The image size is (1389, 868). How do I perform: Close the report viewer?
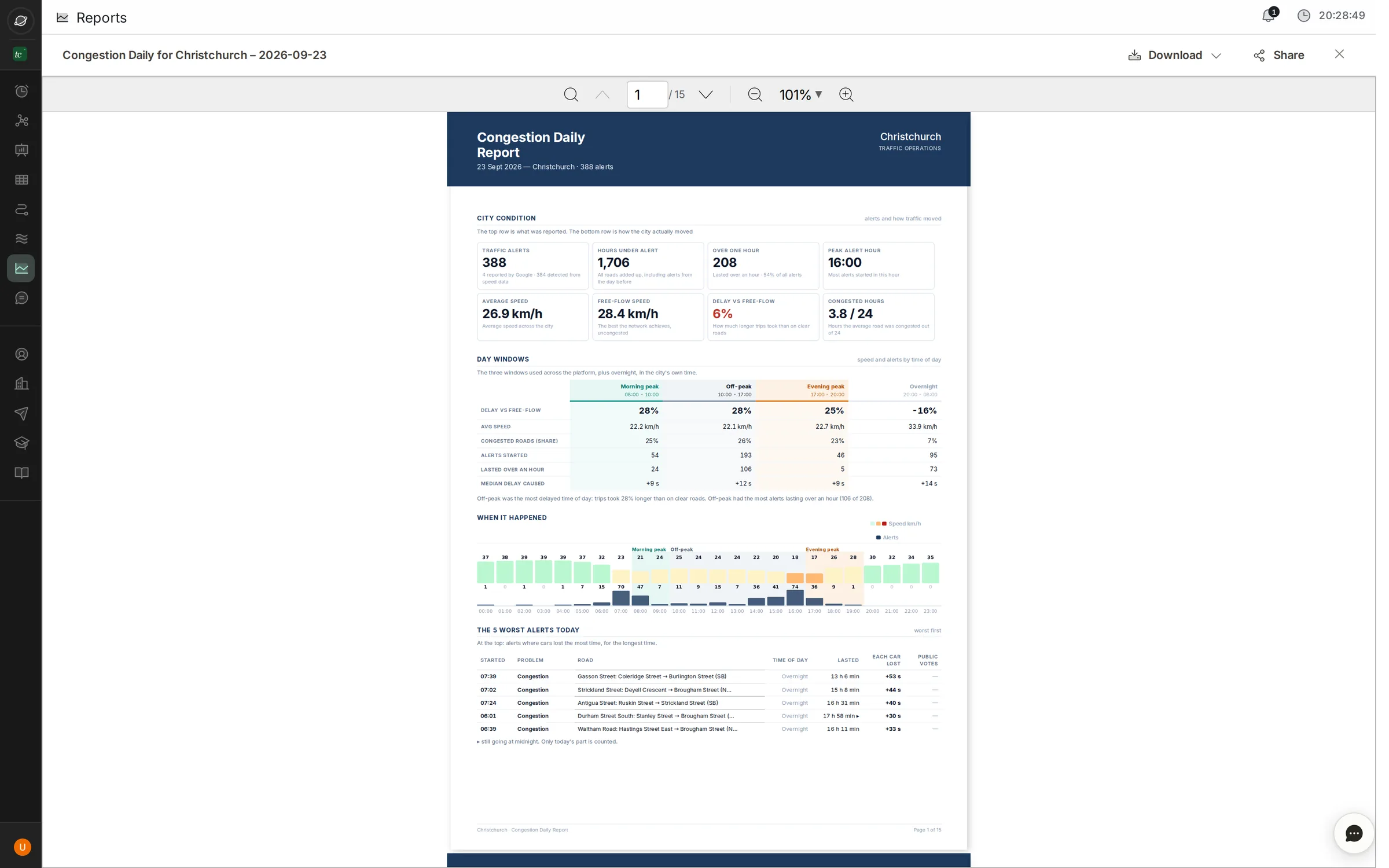tap(1339, 54)
